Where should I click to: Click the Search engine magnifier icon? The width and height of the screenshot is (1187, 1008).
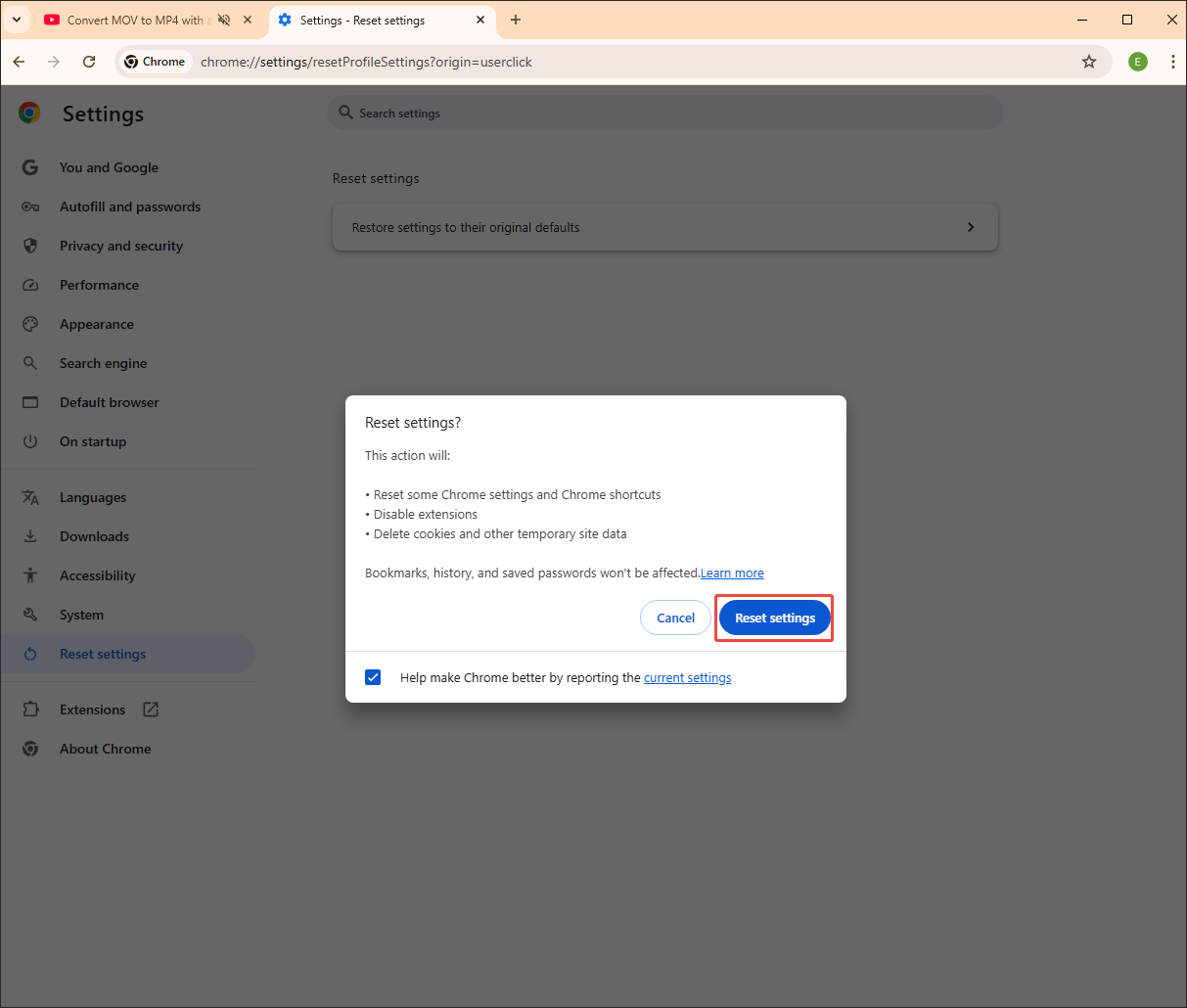tap(30, 363)
